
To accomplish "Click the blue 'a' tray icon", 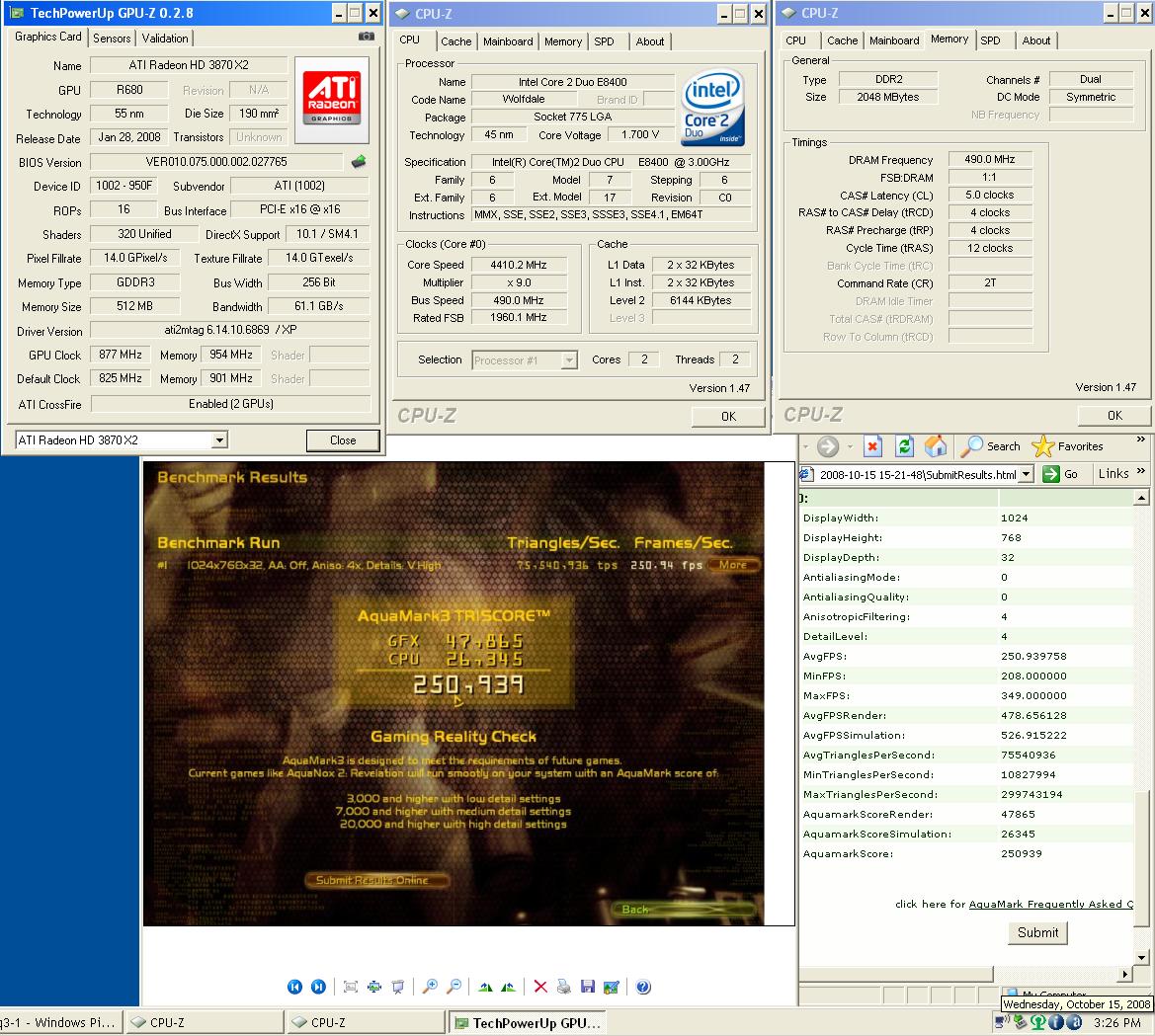I will pos(1074,1022).
